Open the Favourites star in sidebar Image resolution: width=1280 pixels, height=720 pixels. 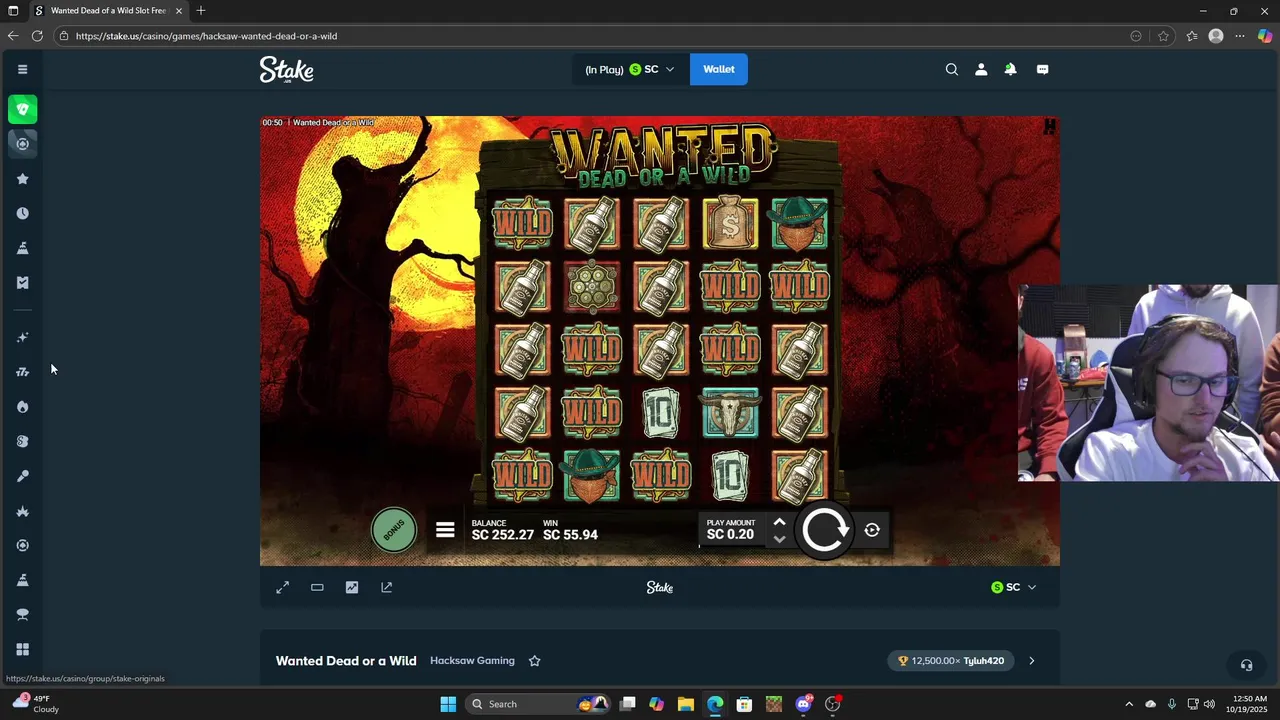point(22,179)
